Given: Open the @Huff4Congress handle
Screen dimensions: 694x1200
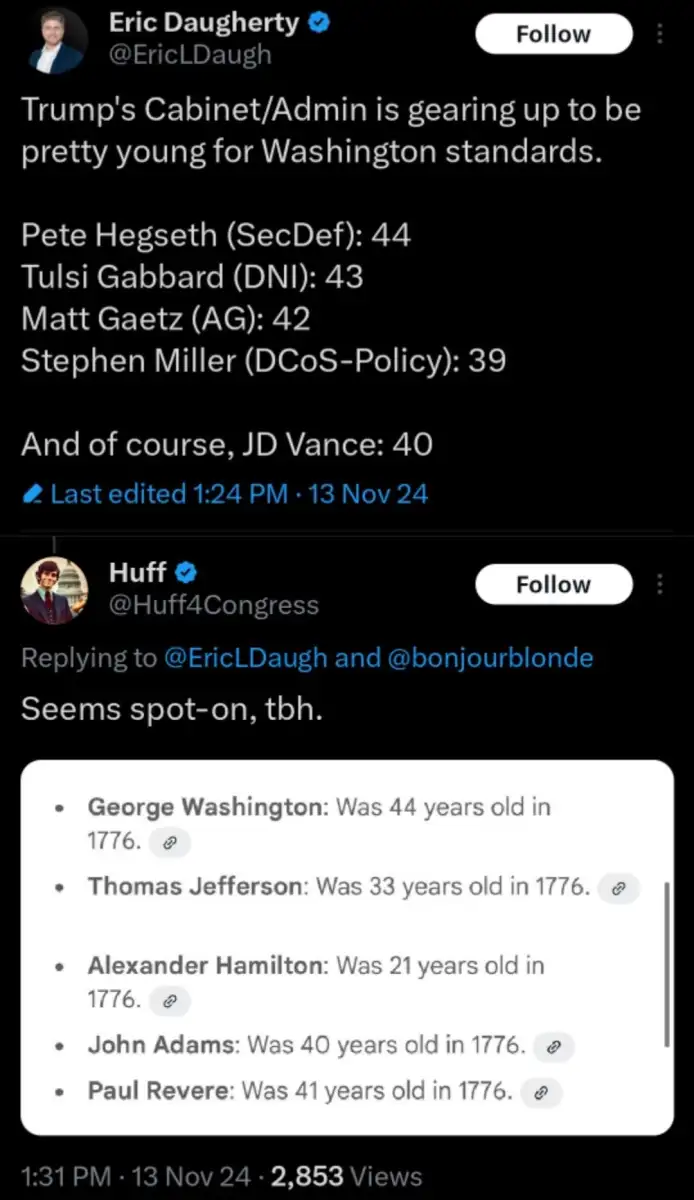Looking at the screenshot, I should [x=213, y=605].
